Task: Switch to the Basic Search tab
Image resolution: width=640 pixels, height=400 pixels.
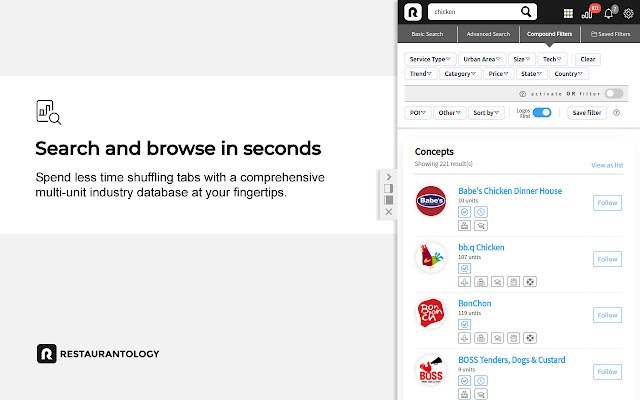Action: coord(427,34)
